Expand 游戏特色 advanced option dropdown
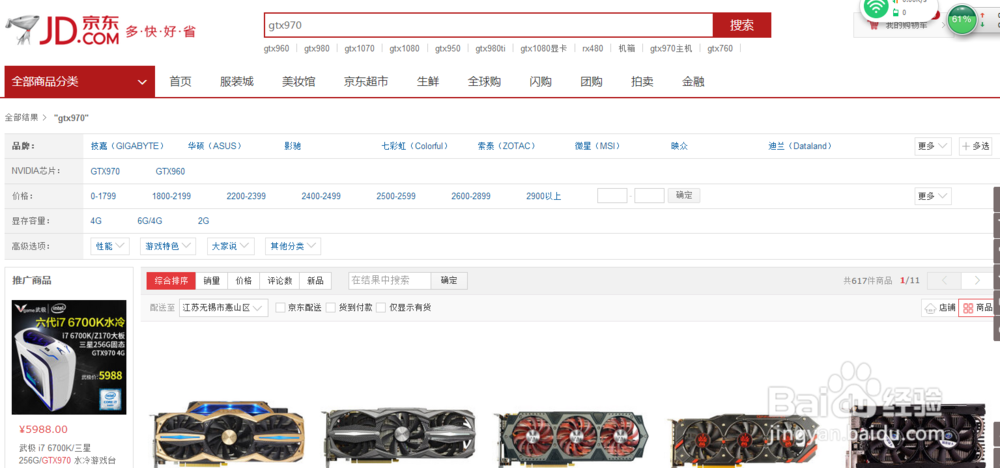Image resolution: width=1000 pixels, height=468 pixels. tap(168, 246)
